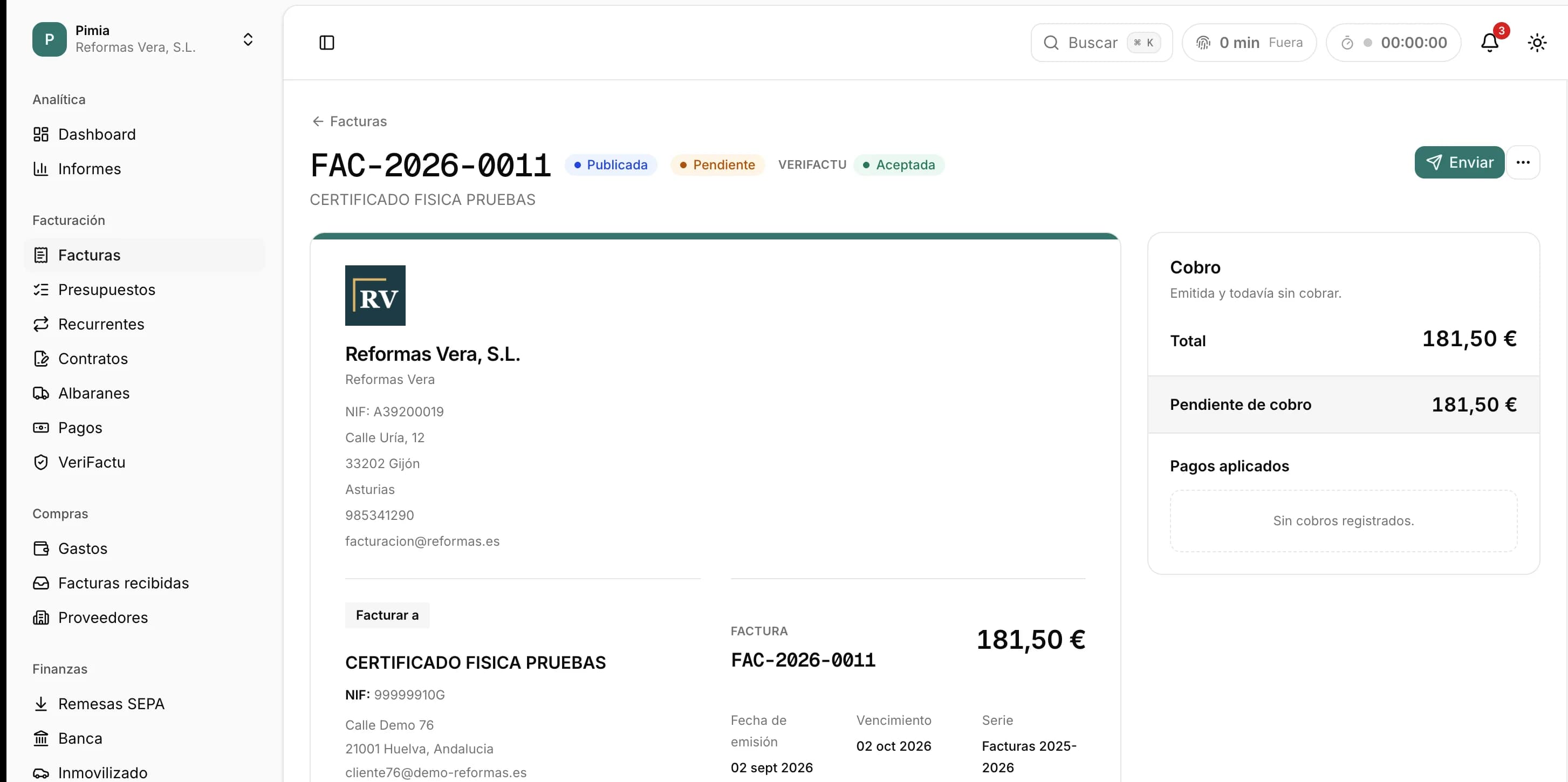Click the Pagos banknote icon
This screenshot has width=1568, height=782.
[41, 428]
